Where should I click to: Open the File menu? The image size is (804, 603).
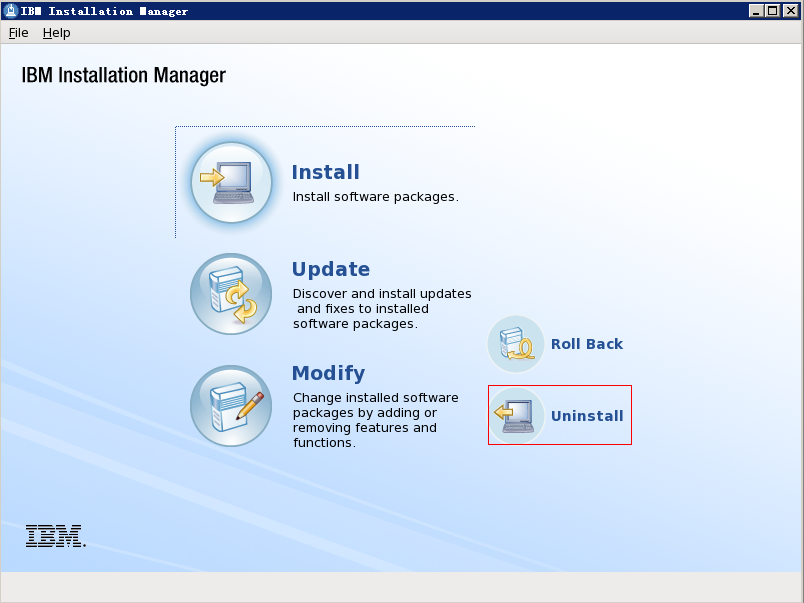pos(18,33)
